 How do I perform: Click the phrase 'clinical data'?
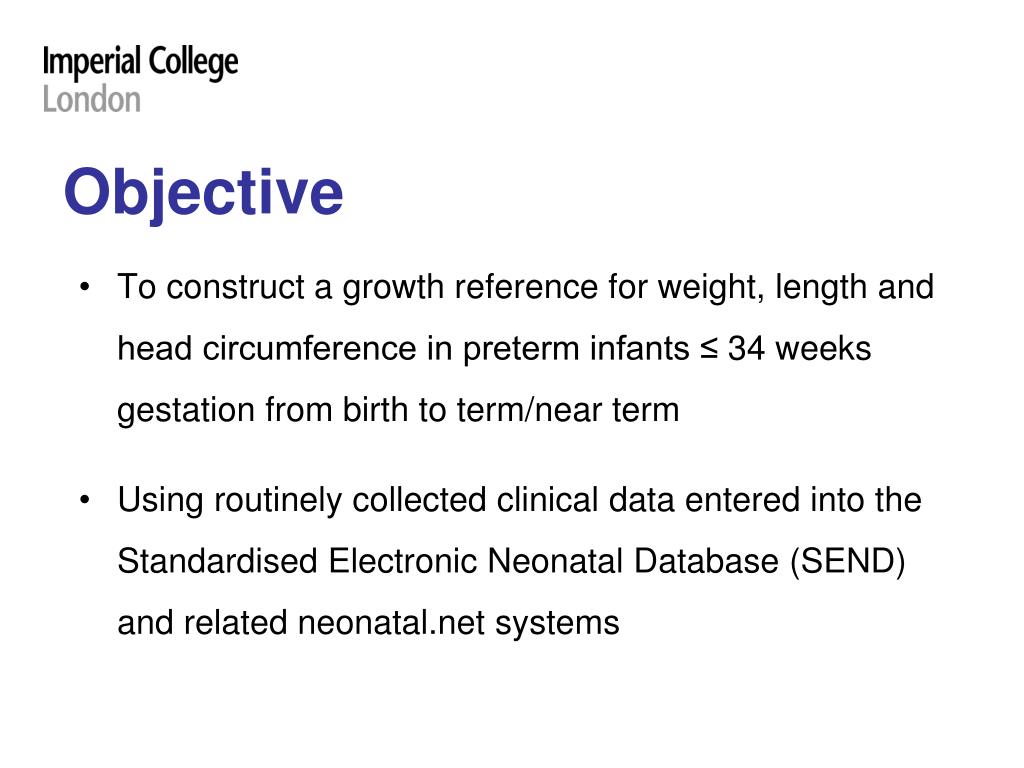coord(585,500)
